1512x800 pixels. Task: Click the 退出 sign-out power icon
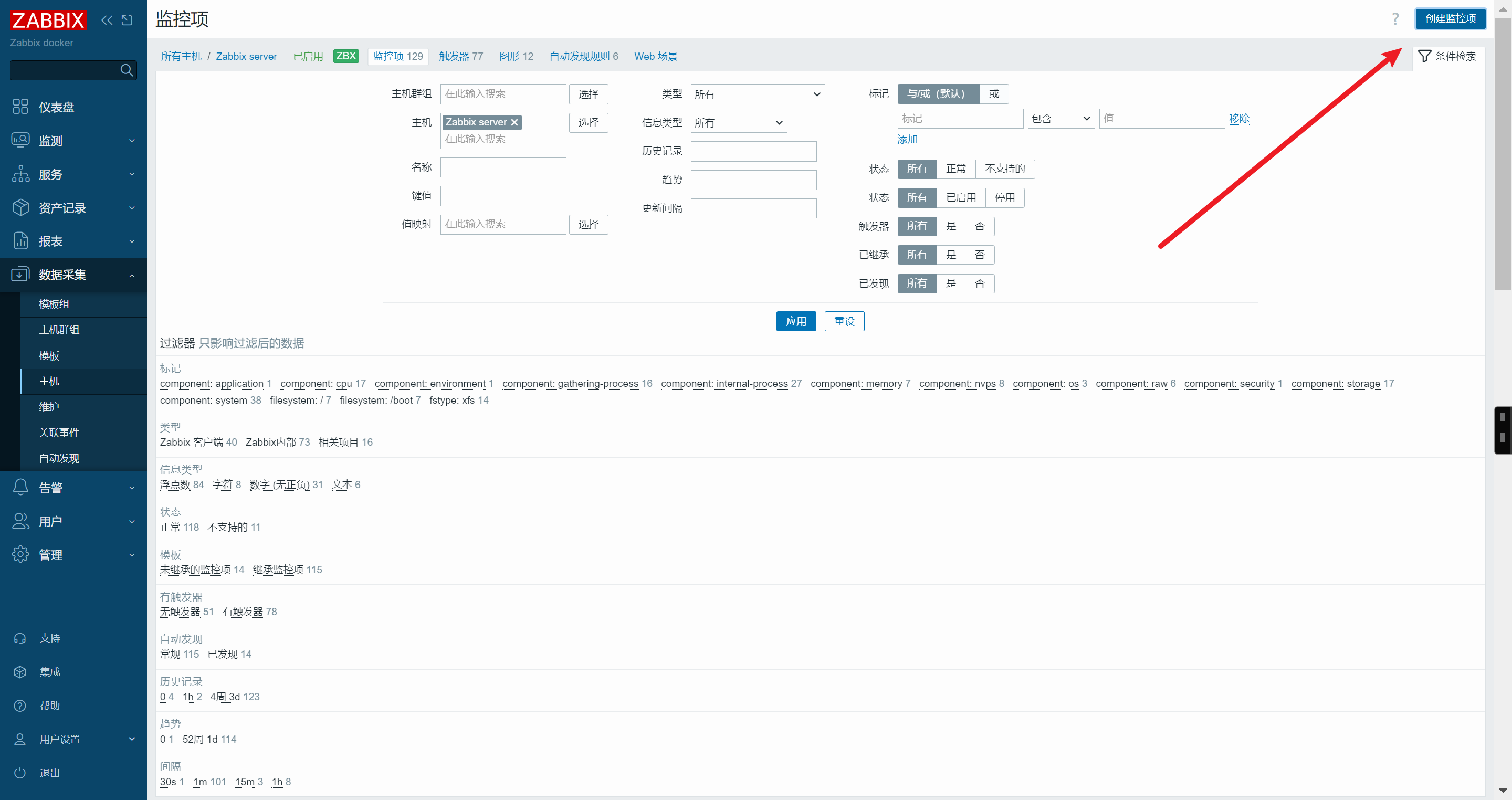pos(20,773)
